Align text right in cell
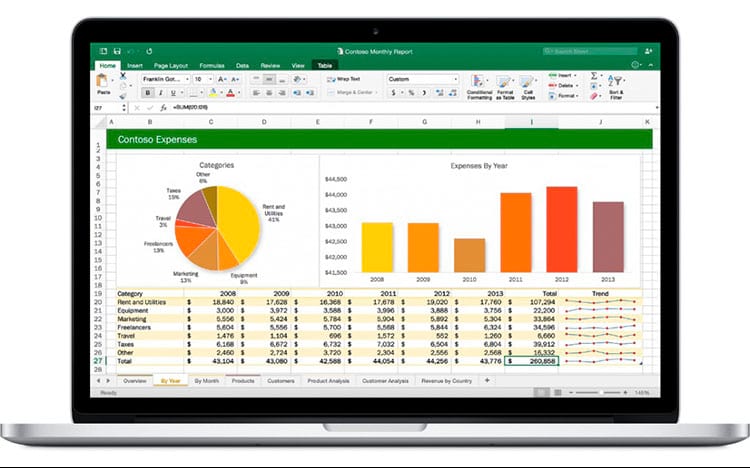Screen dimensions: 750x468 [282, 93]
